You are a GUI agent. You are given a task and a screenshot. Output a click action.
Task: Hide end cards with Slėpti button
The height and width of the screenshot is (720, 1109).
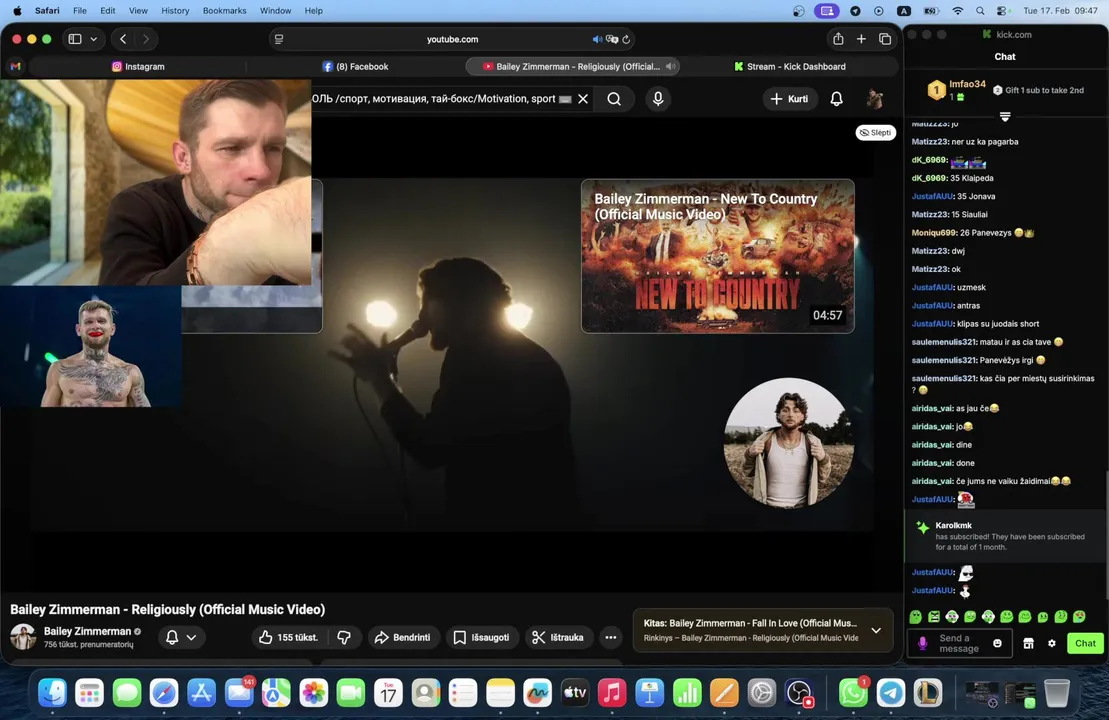click(876, 132)
